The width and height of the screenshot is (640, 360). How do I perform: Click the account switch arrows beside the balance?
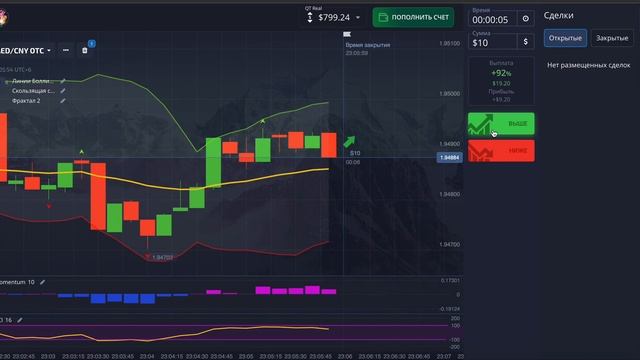[x=310, y=18]
